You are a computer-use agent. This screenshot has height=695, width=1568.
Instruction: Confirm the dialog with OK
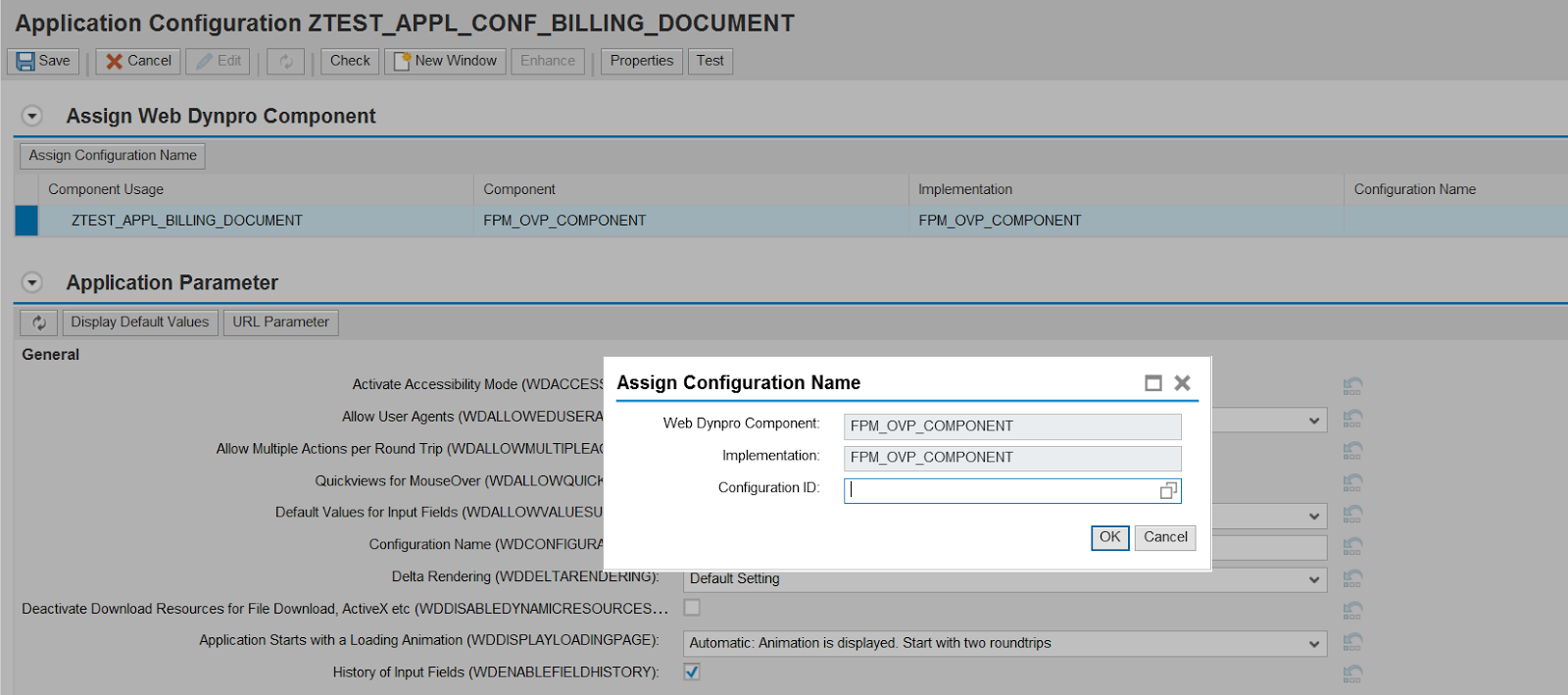(x=1109, y=537)
